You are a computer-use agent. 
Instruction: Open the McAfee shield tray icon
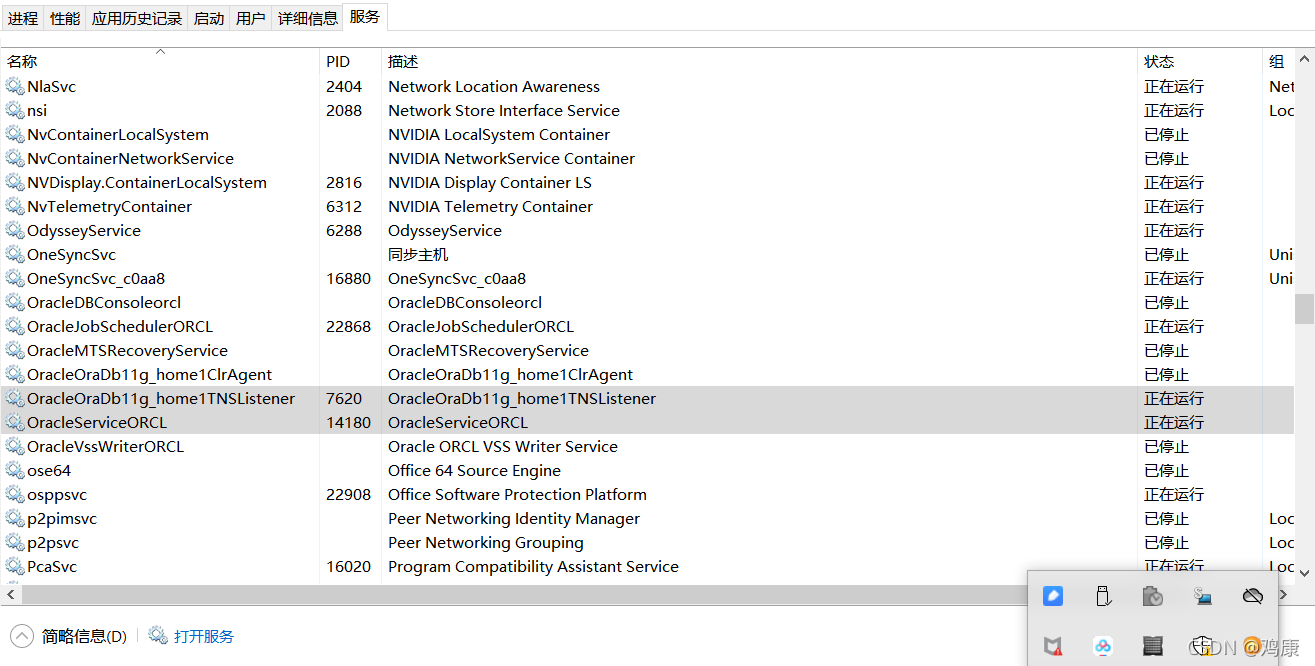click(1053, 646)
